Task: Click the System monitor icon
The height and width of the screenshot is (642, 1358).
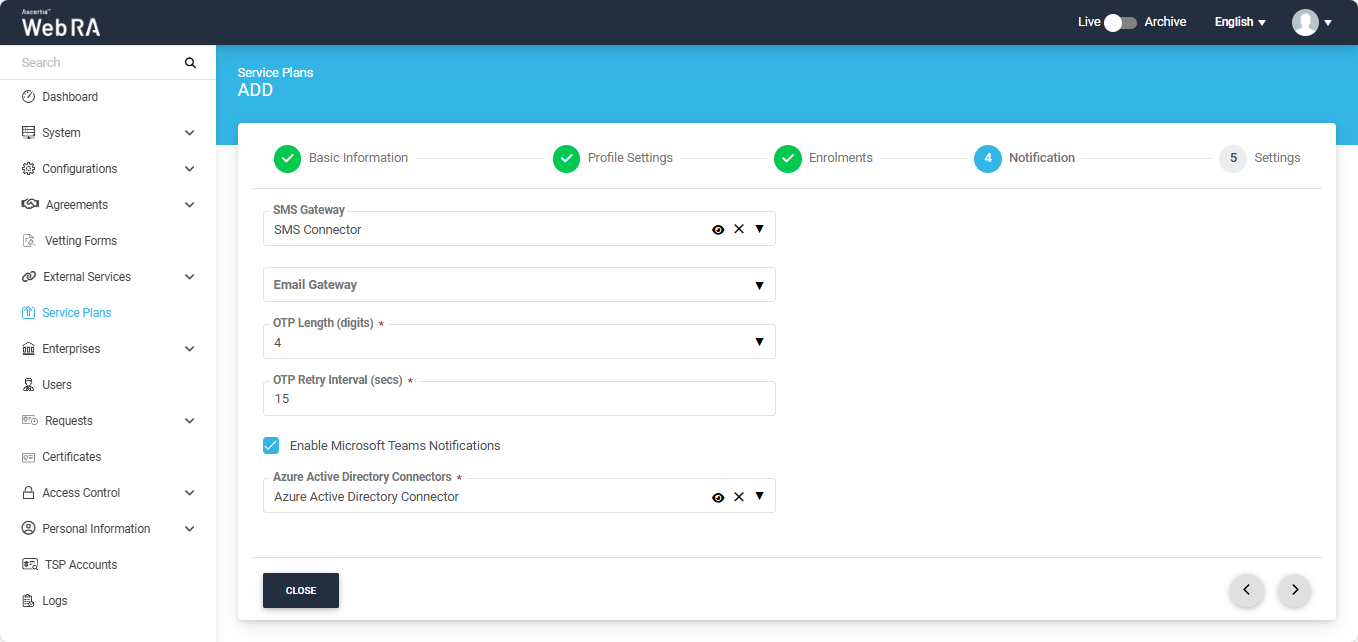Action: point(28,133)
